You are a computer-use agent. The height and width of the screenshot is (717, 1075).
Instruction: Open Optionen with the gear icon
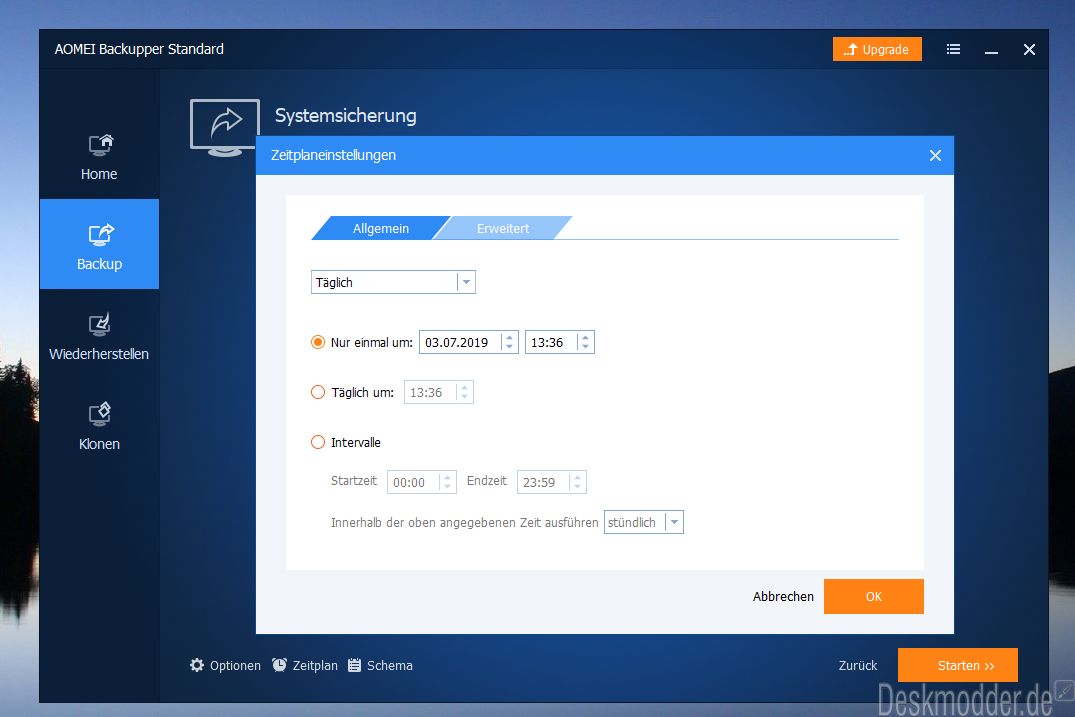[x=226, y=666]
